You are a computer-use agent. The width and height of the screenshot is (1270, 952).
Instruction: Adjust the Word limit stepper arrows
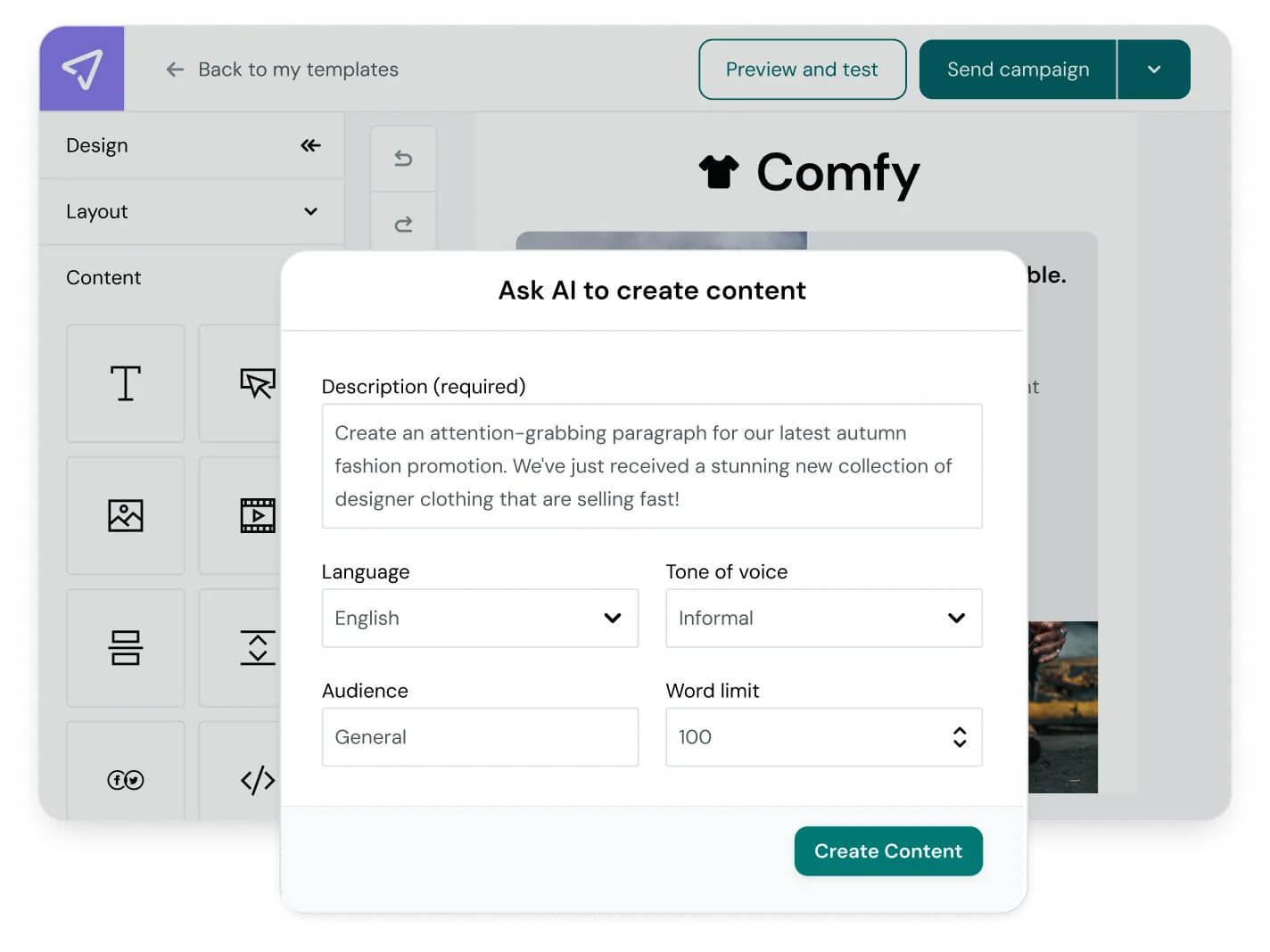960,737
